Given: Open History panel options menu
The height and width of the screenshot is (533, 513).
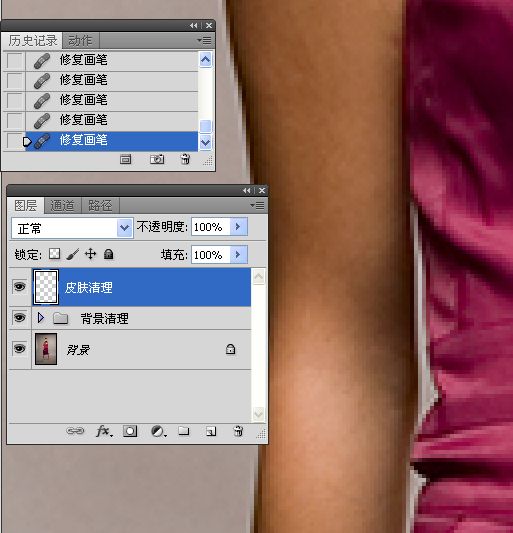Looking at the screenshot, I should tap(204, 40).
